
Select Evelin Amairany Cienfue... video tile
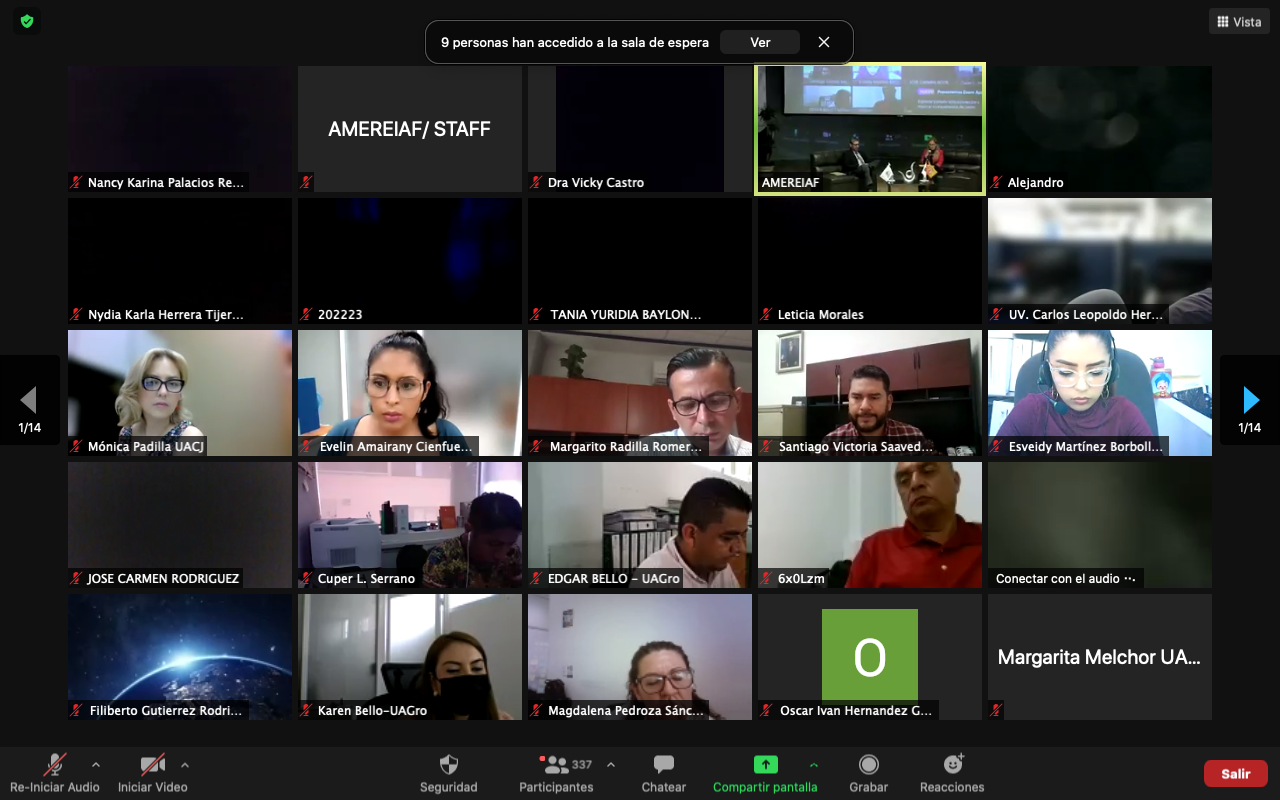tap(410, 393)
